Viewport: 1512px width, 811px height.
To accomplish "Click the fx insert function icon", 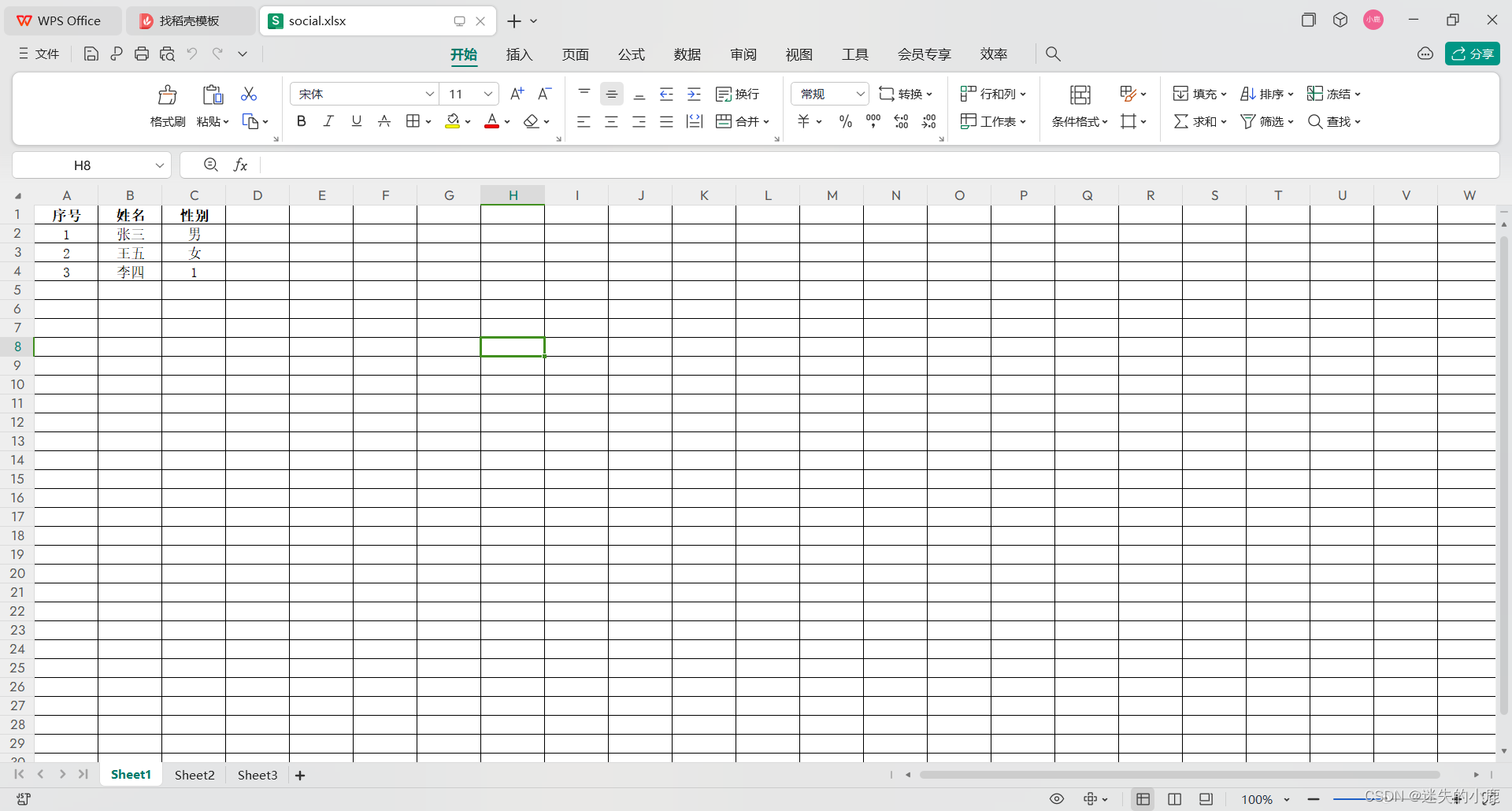I will [x=241, y=165].
